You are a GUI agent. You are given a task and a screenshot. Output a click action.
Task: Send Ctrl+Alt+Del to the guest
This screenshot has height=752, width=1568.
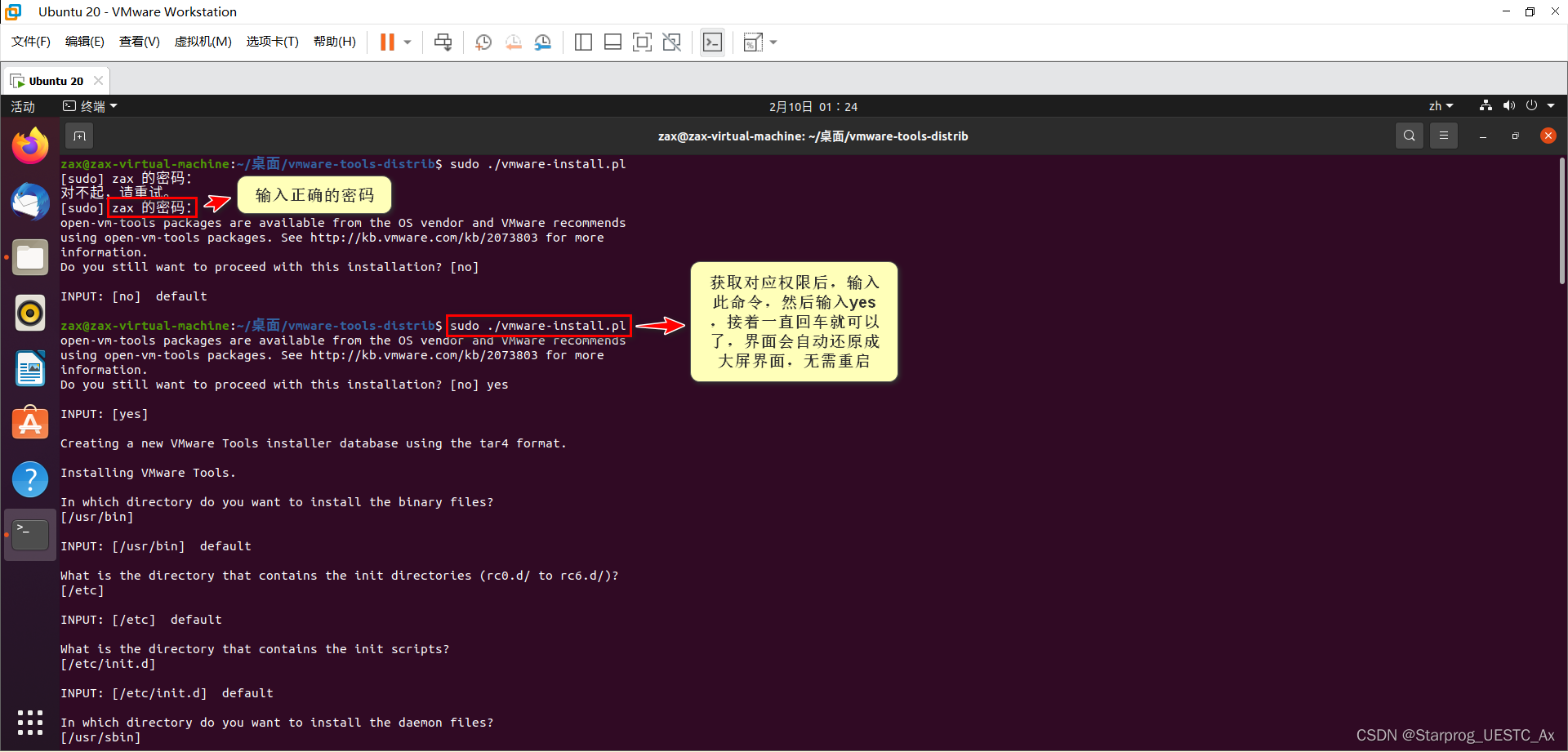click(443, 42)
